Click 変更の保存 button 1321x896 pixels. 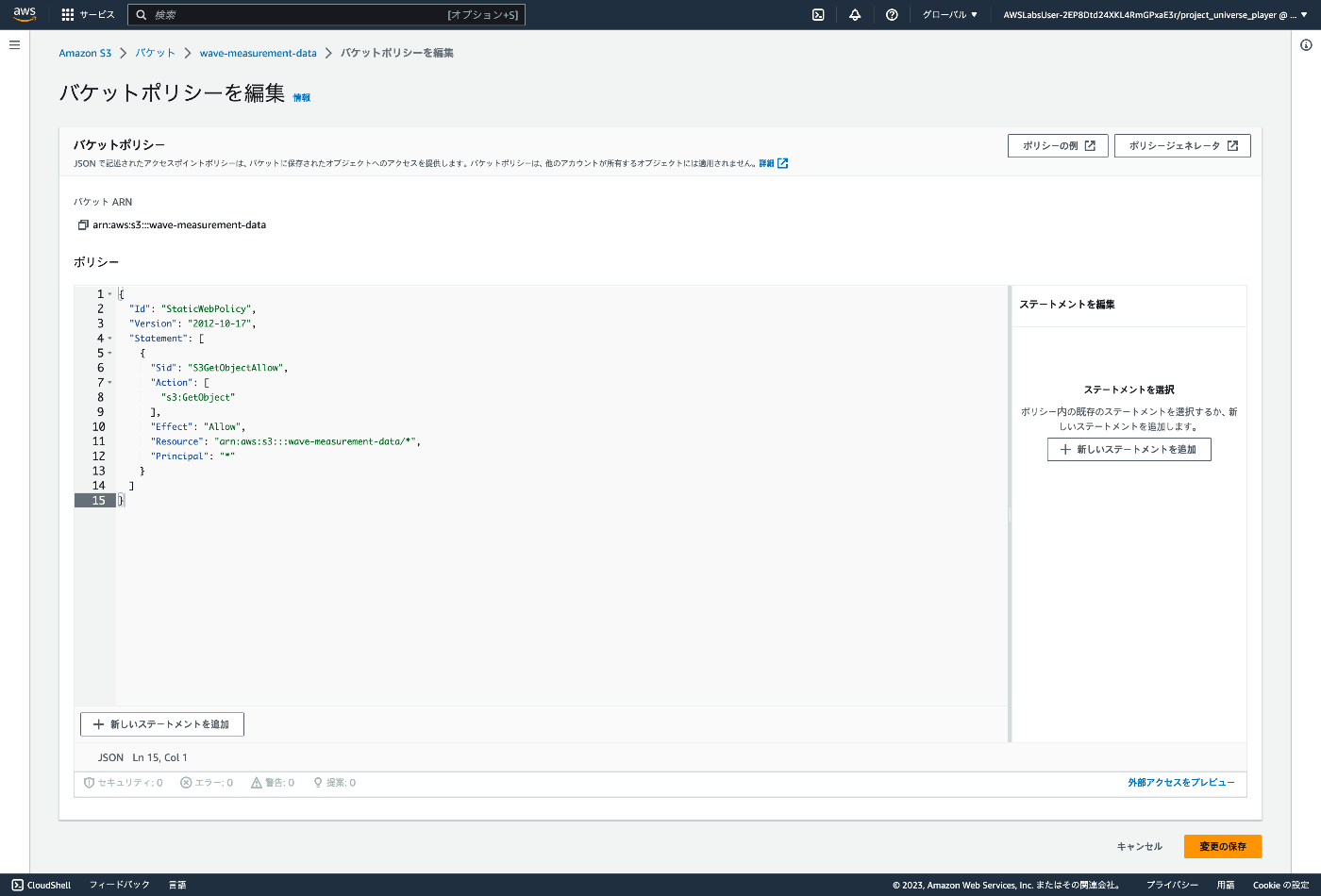tap(1223, 846)
